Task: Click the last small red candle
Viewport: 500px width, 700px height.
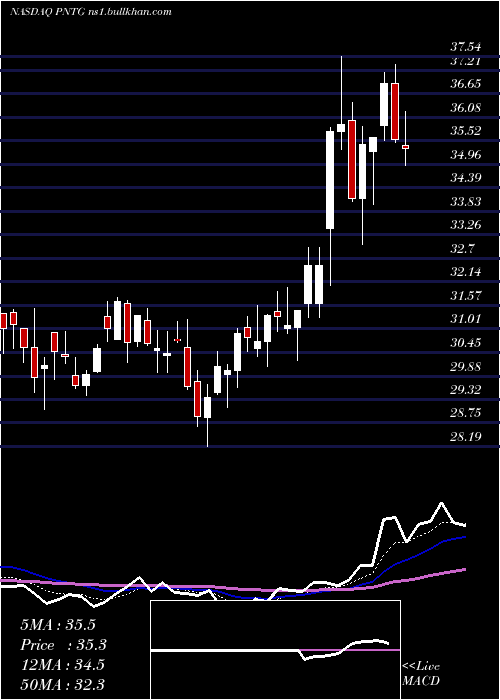Action: pos(406,147)
